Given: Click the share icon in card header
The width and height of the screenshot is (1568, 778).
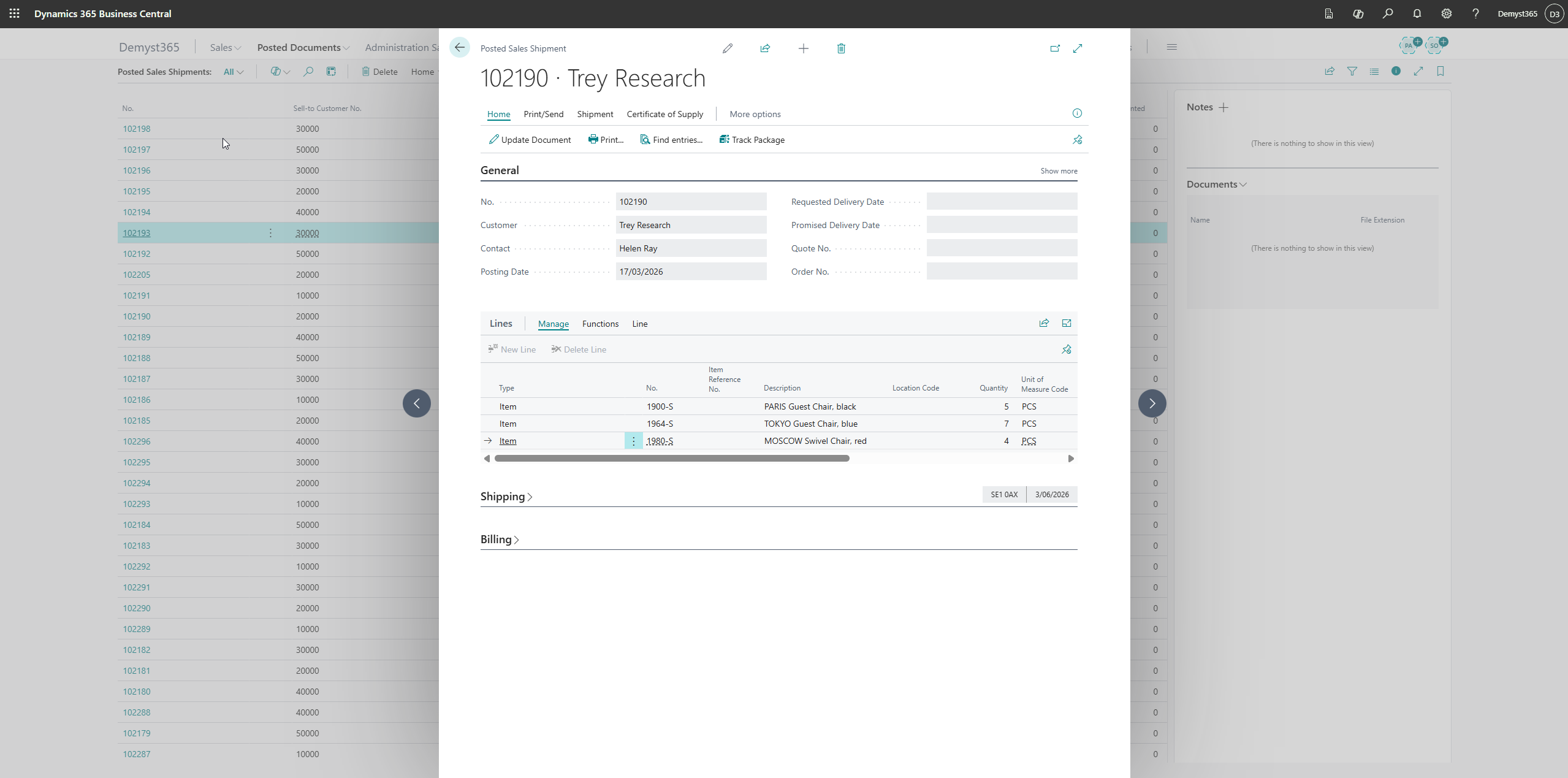Looking at the screenshot, I should click(x=765, y=48).
